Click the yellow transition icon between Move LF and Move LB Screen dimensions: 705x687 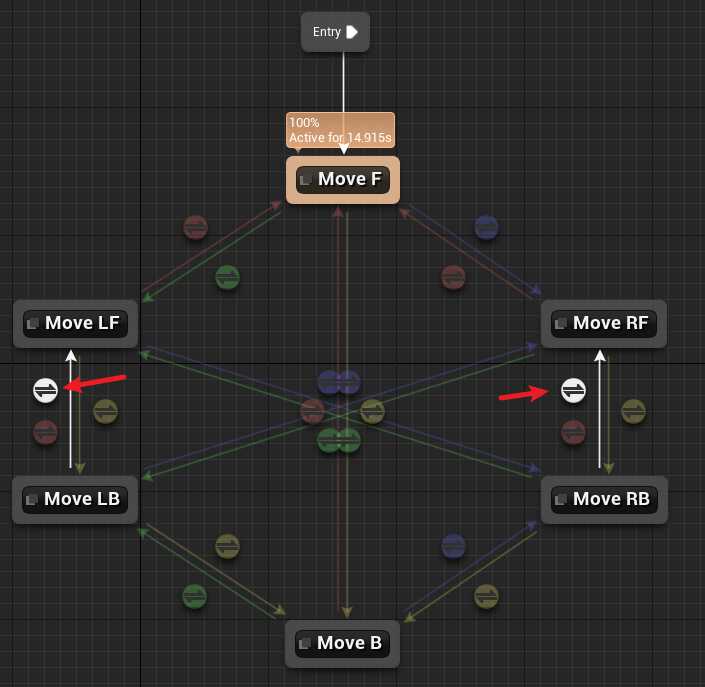pos(105,411)
